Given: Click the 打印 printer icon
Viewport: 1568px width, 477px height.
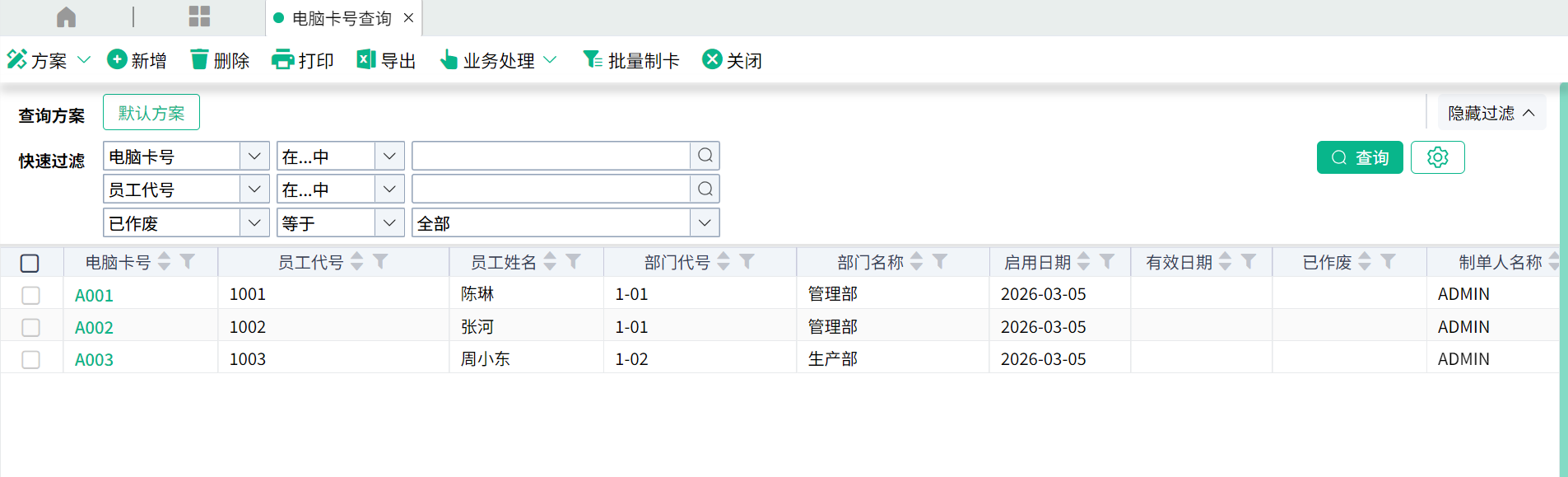Looking at the screenshot, I should [x=282, y=60].
